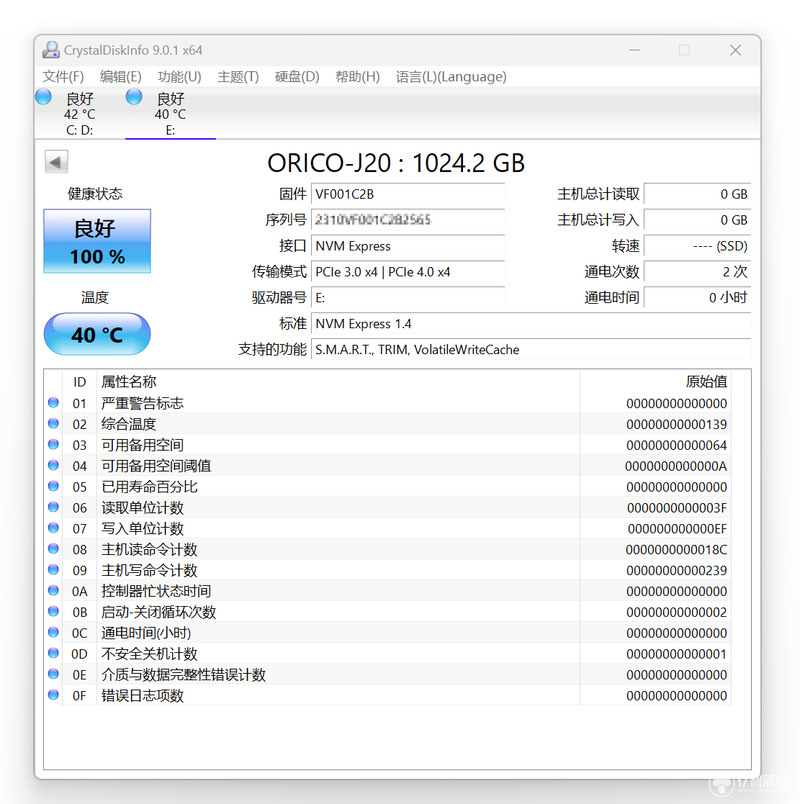Click status dot for attribute 0B 启动-关闭循环次数
The height and width of the screenshot is (804, 800).
point(53,611)
